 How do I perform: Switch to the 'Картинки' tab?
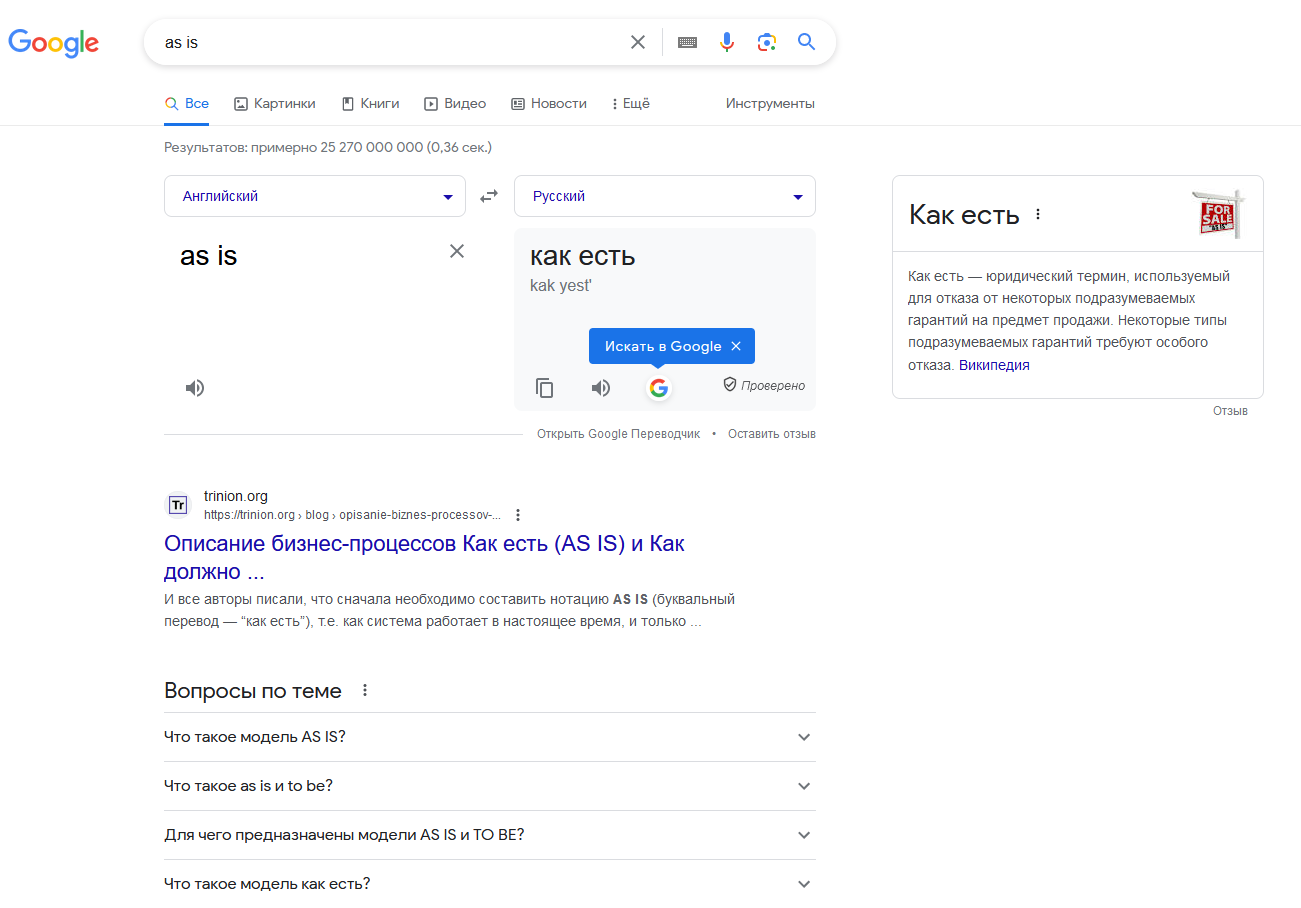(275, 103)
